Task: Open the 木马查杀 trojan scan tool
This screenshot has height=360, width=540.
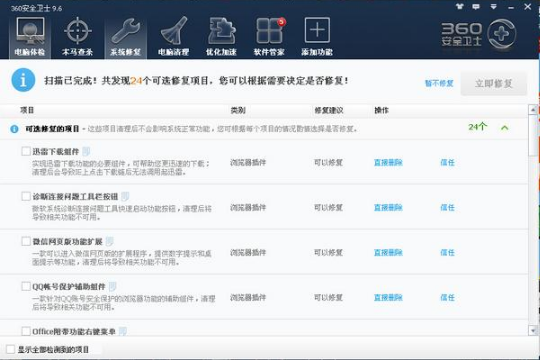Action: 77,37
